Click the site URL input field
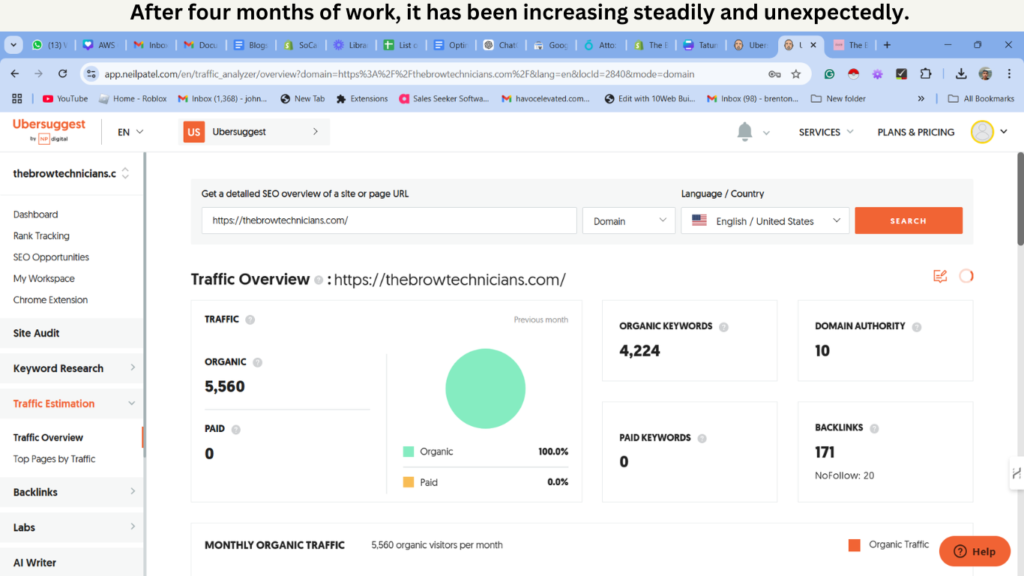Image resolution: width=1024 pixels, height=576 pixels. [389, 221]
